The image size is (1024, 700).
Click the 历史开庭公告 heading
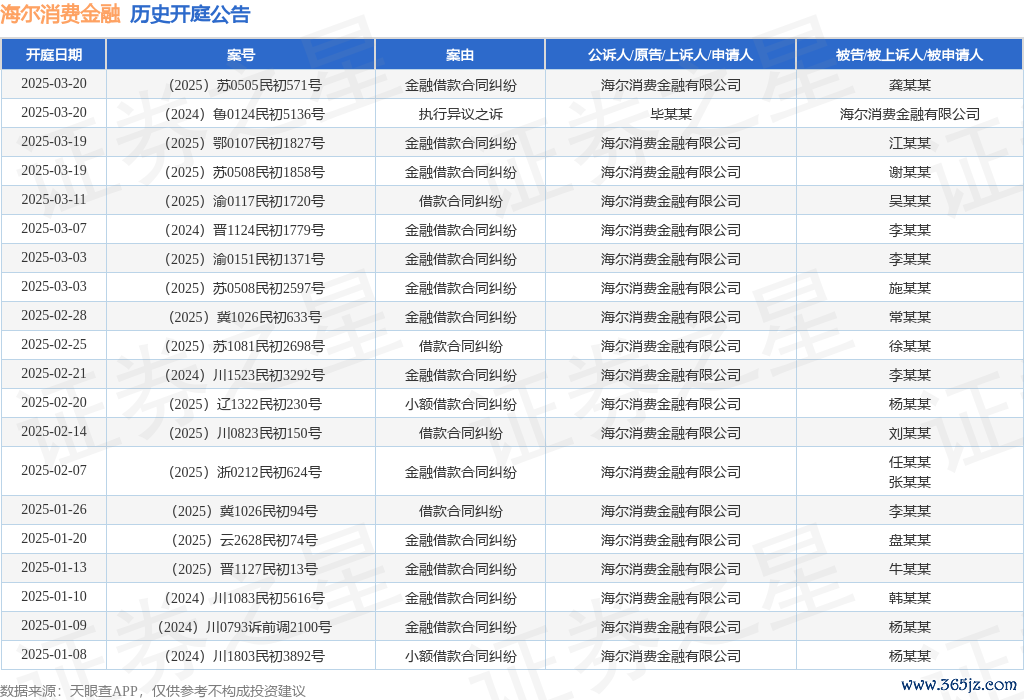(190, 14)
